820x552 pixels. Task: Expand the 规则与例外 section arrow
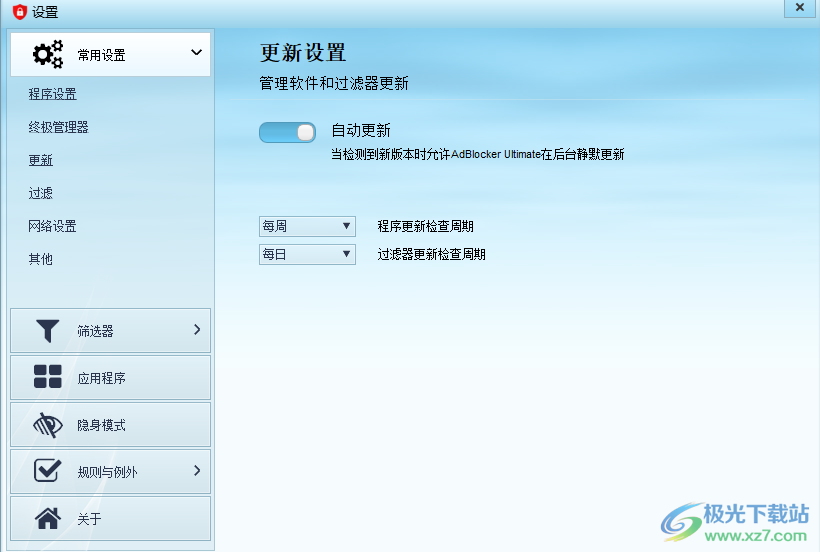point(197,470)
